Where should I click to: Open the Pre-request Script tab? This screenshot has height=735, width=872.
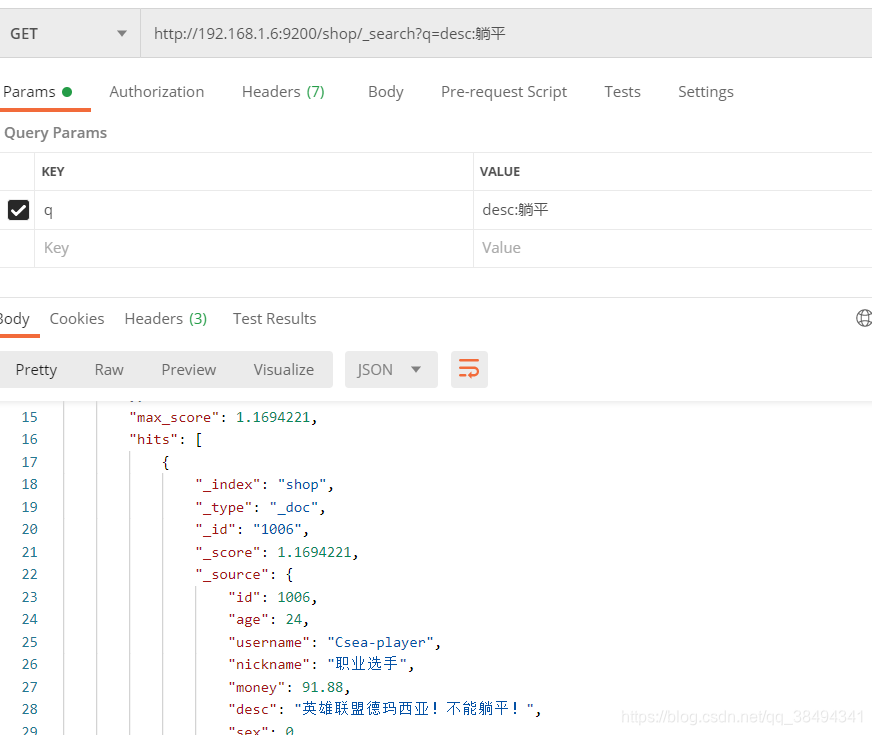click(504, 92)
